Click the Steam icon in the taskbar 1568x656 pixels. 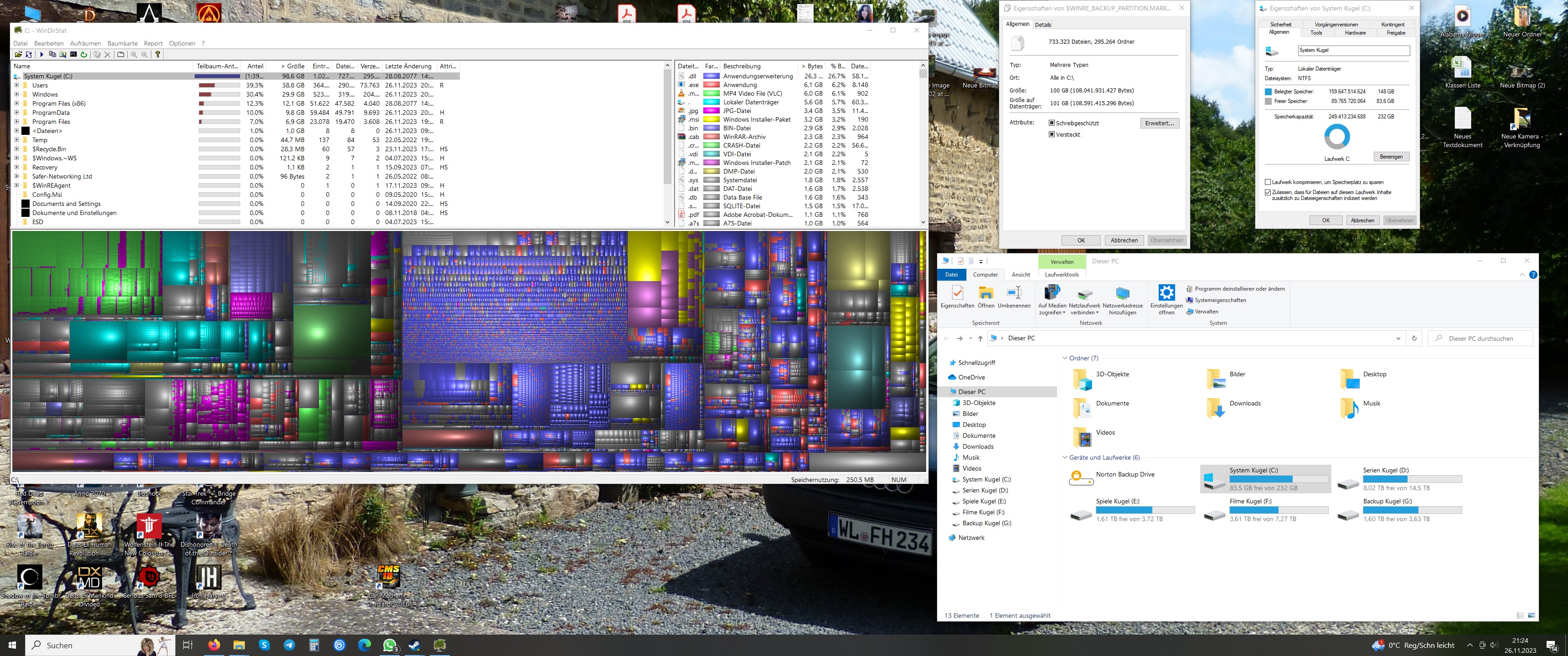(414, 645)
